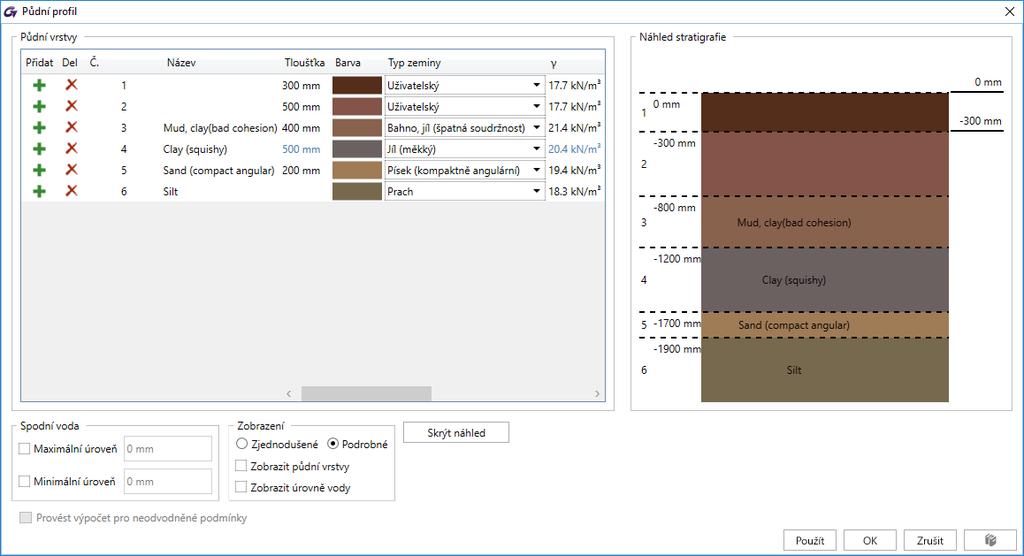Enable the Maximální úroveň checkbox
The width and height of the screenshot is (1024, 556).
(x=25, y=449)
